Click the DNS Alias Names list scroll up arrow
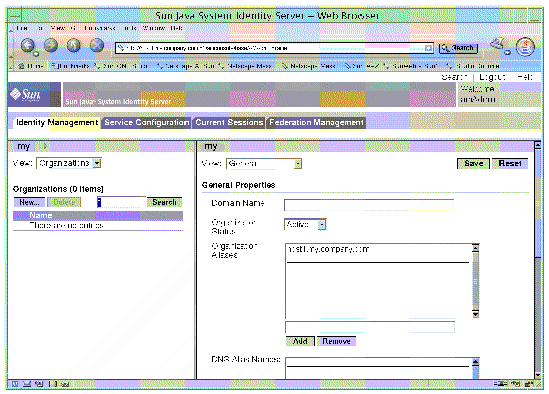The width and height of the screenshot is (549, 394). pos(475,362)
